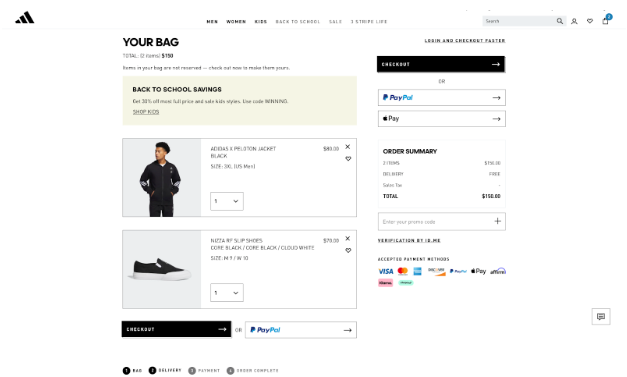Click plus icon to apply promo code
Viewport: 627px width, 377px height.
pos(497,221)
